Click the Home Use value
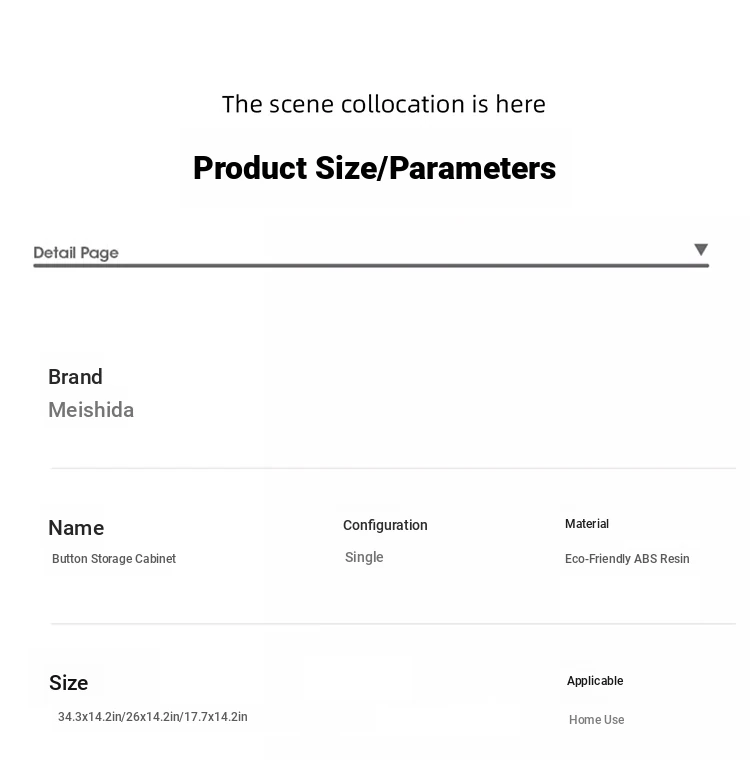The image size is (750, 779). coord(597,720)
